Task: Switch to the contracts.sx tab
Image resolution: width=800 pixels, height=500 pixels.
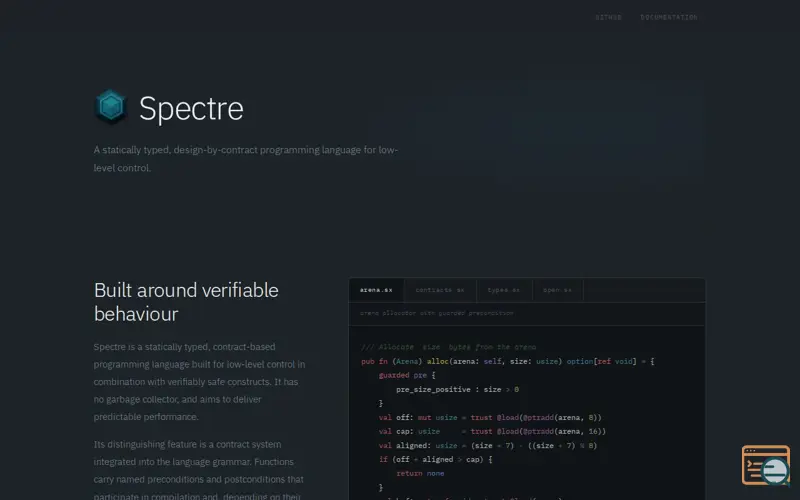Action: pyautogui.click(x=440, y=290)
